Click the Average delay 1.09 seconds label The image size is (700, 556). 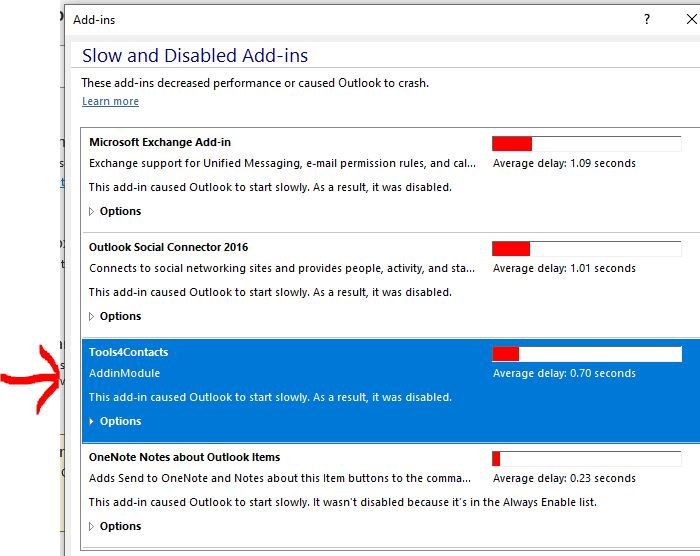coord(564,163)
